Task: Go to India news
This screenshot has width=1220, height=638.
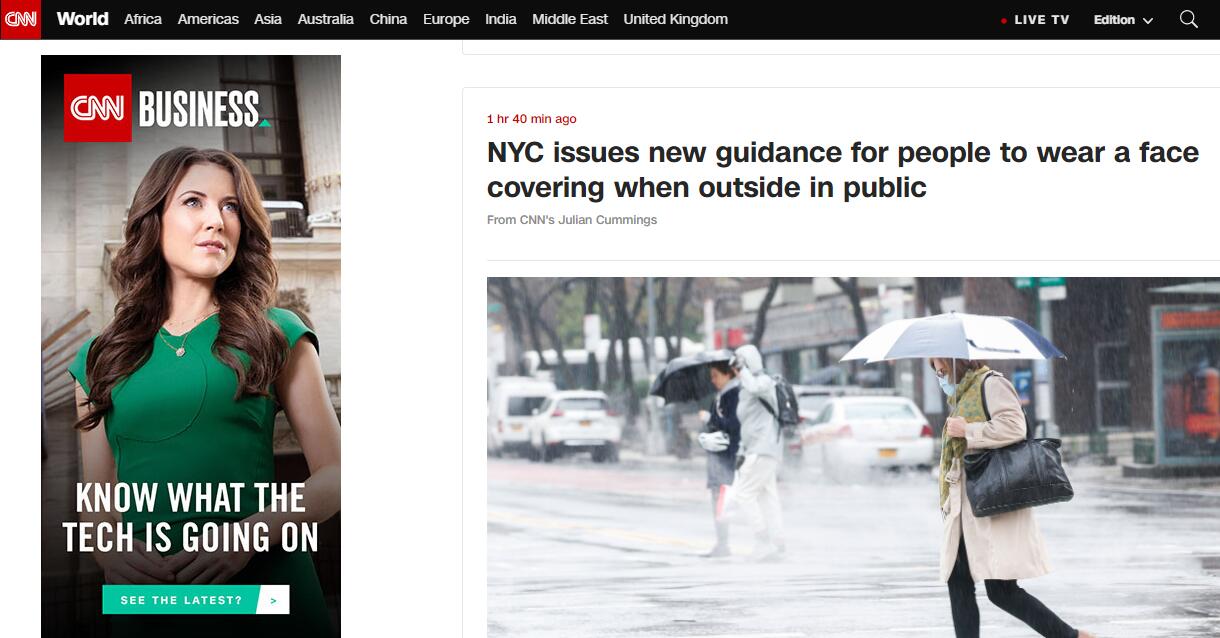Action: (x=501, y=19)
